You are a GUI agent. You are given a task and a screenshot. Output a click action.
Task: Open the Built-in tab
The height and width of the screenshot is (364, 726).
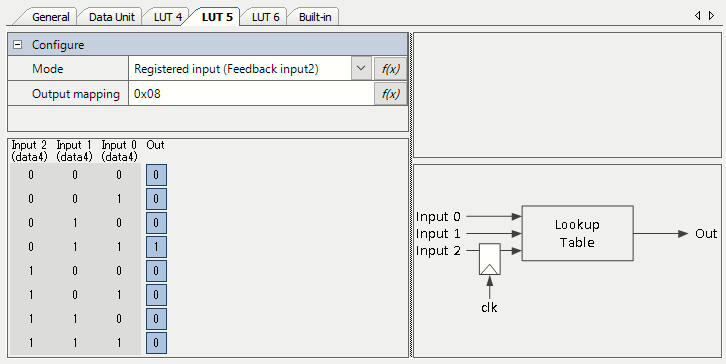pos(315,17)
